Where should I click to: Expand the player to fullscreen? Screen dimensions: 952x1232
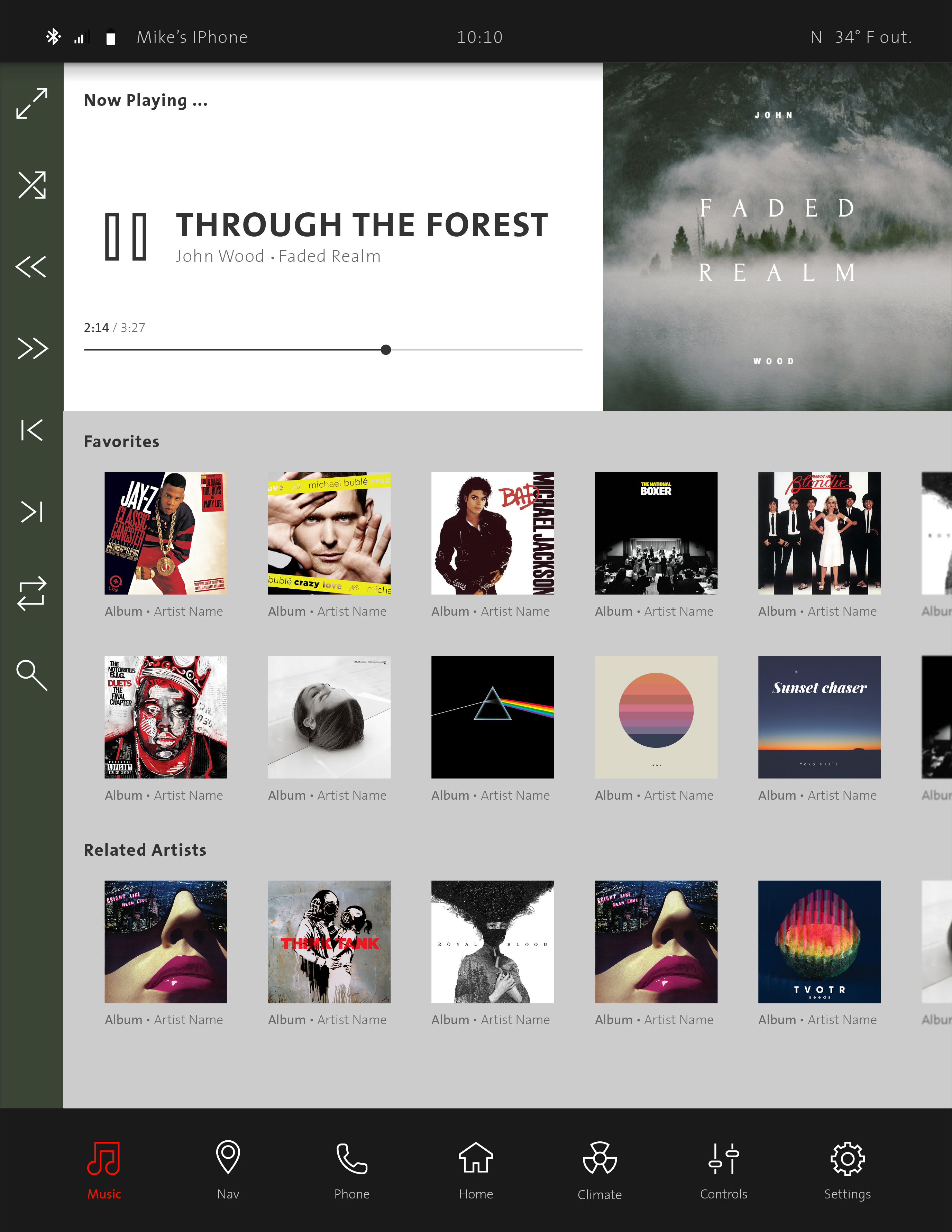[x=31, y=103]
